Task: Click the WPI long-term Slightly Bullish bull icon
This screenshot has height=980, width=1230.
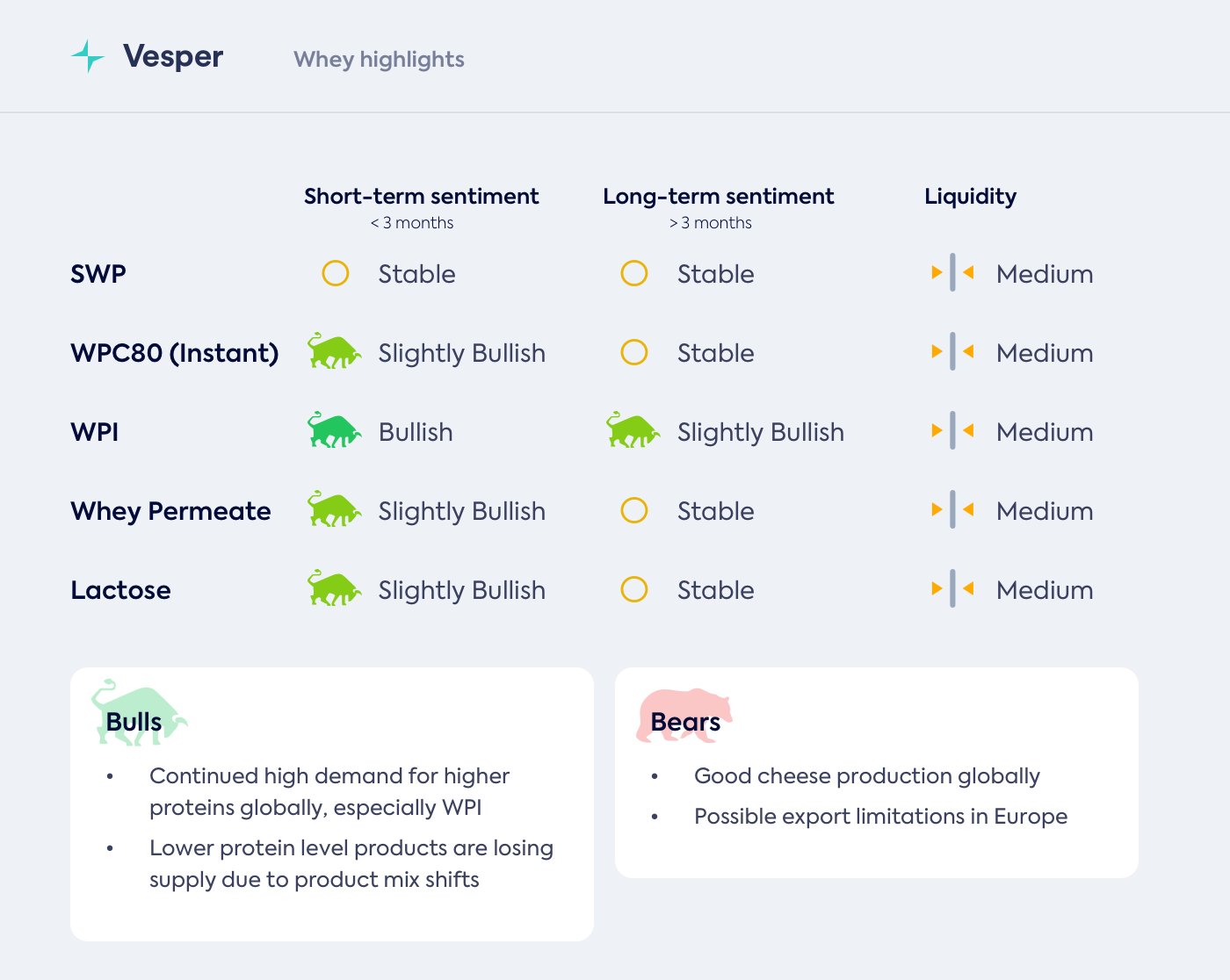Action: coord(633,431)
